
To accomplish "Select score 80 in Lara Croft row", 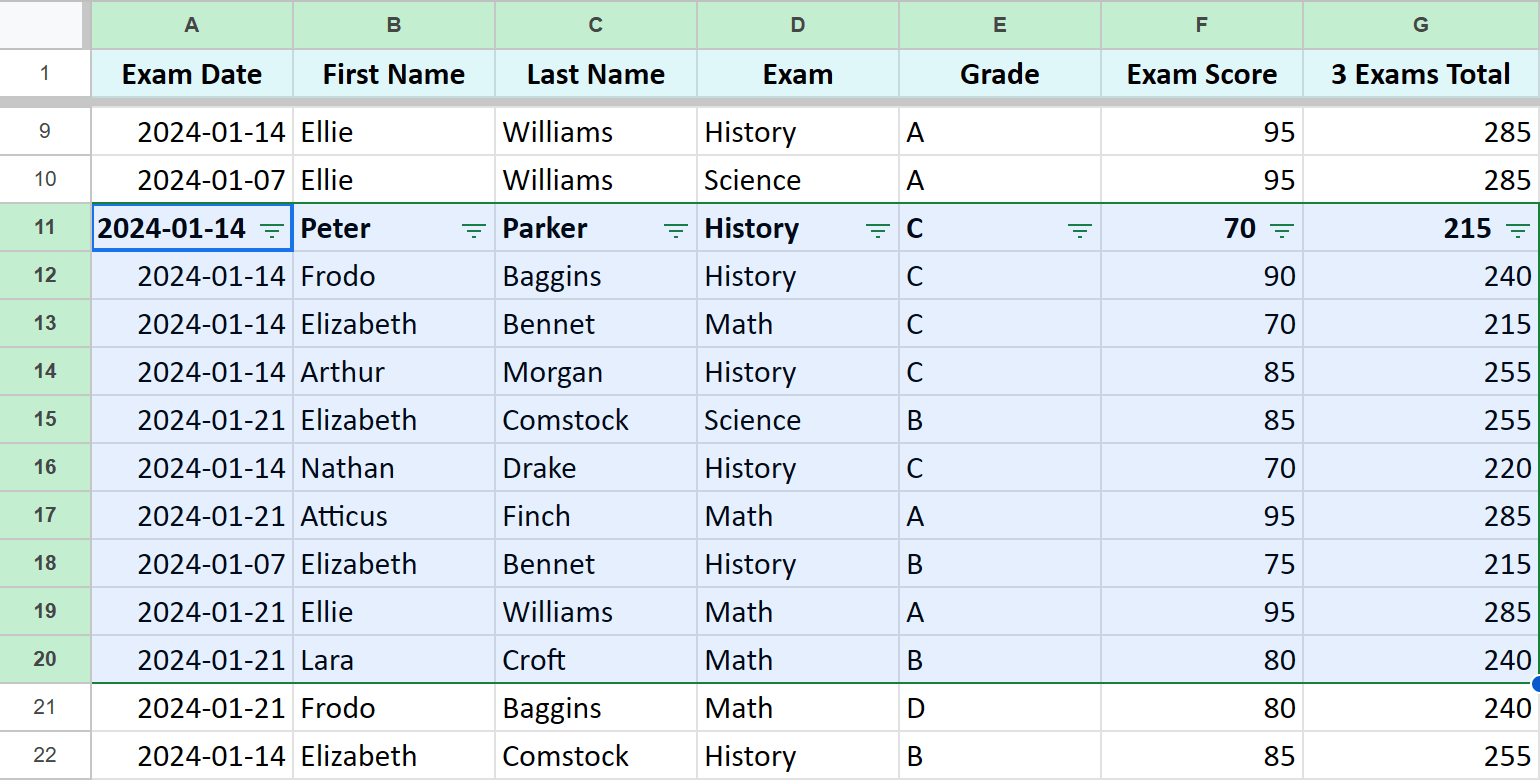I will (x=1202, y=660).
